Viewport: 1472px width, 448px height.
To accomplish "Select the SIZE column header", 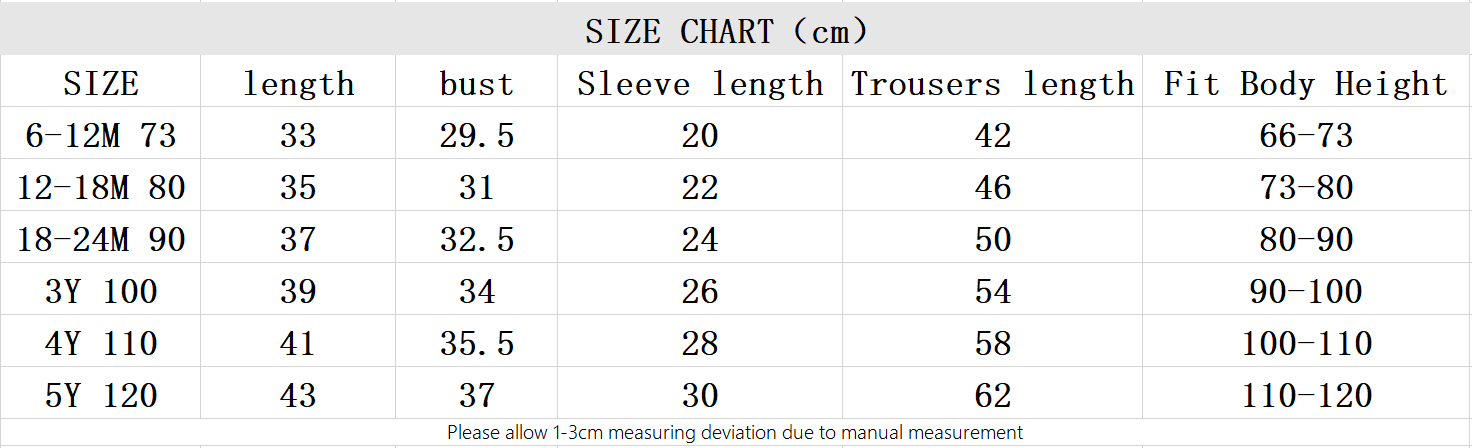I will pyautogui.click(x=101, y=84).
